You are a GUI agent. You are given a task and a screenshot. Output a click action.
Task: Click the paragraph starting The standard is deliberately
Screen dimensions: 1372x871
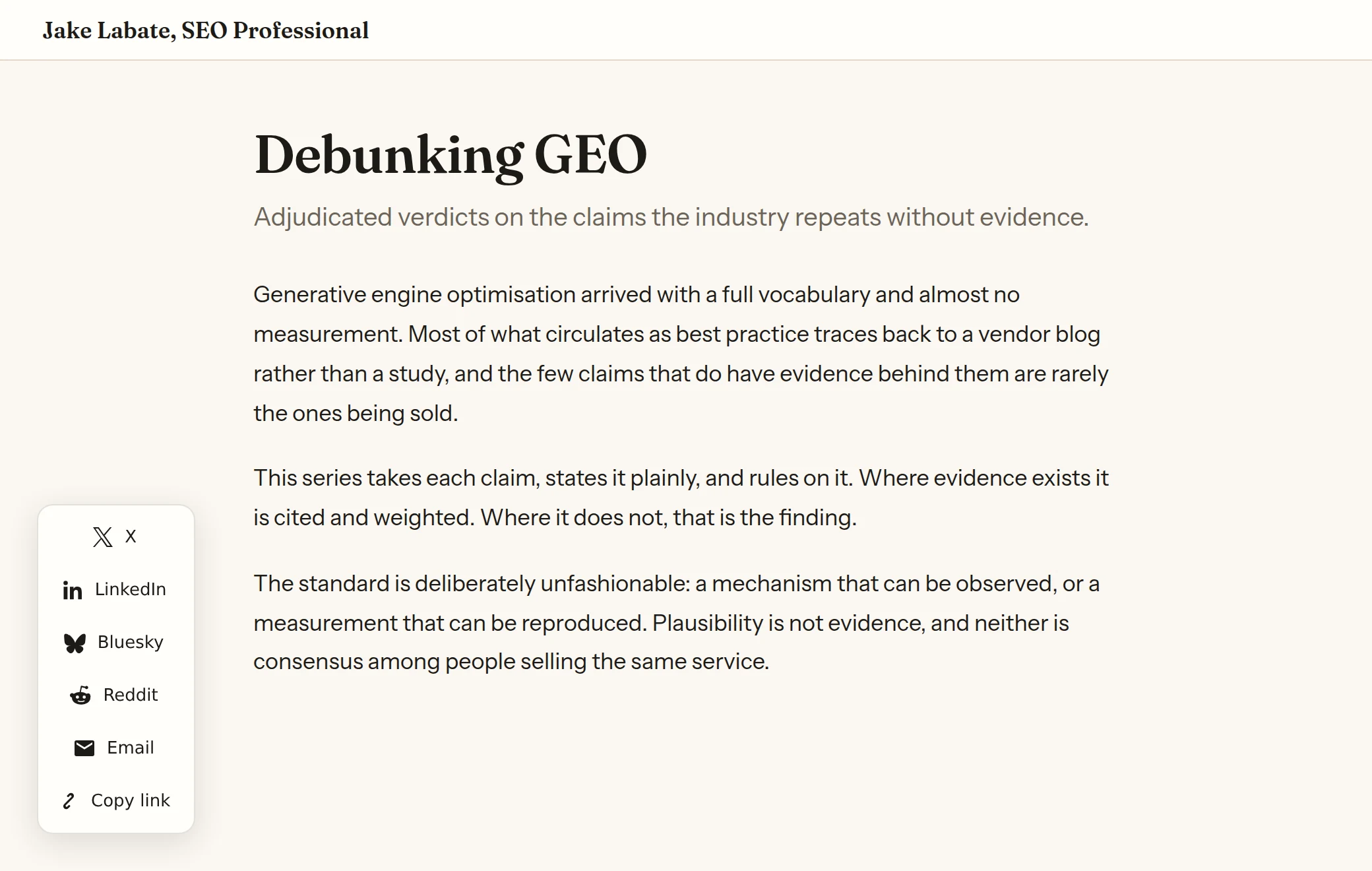pos(677,622)
